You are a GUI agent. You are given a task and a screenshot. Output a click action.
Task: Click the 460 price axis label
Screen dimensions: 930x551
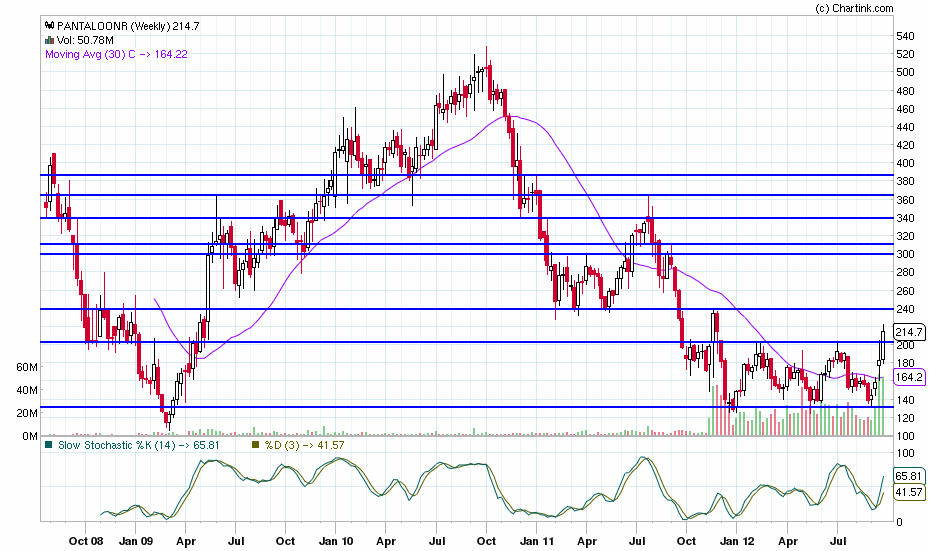coord(906,109)
